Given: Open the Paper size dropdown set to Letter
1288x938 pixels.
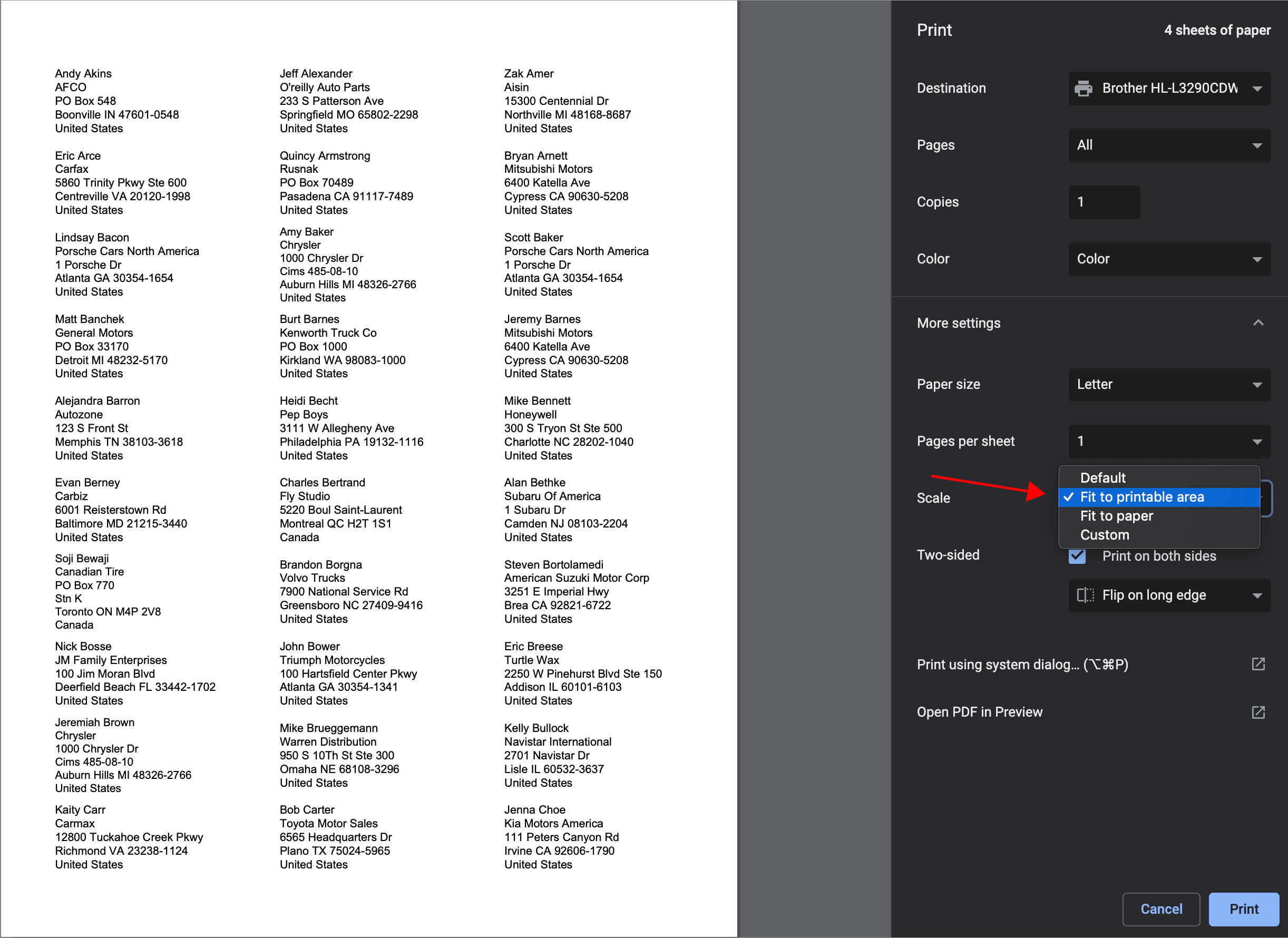Looking at the screenshot, I should tap(1169, 384).
